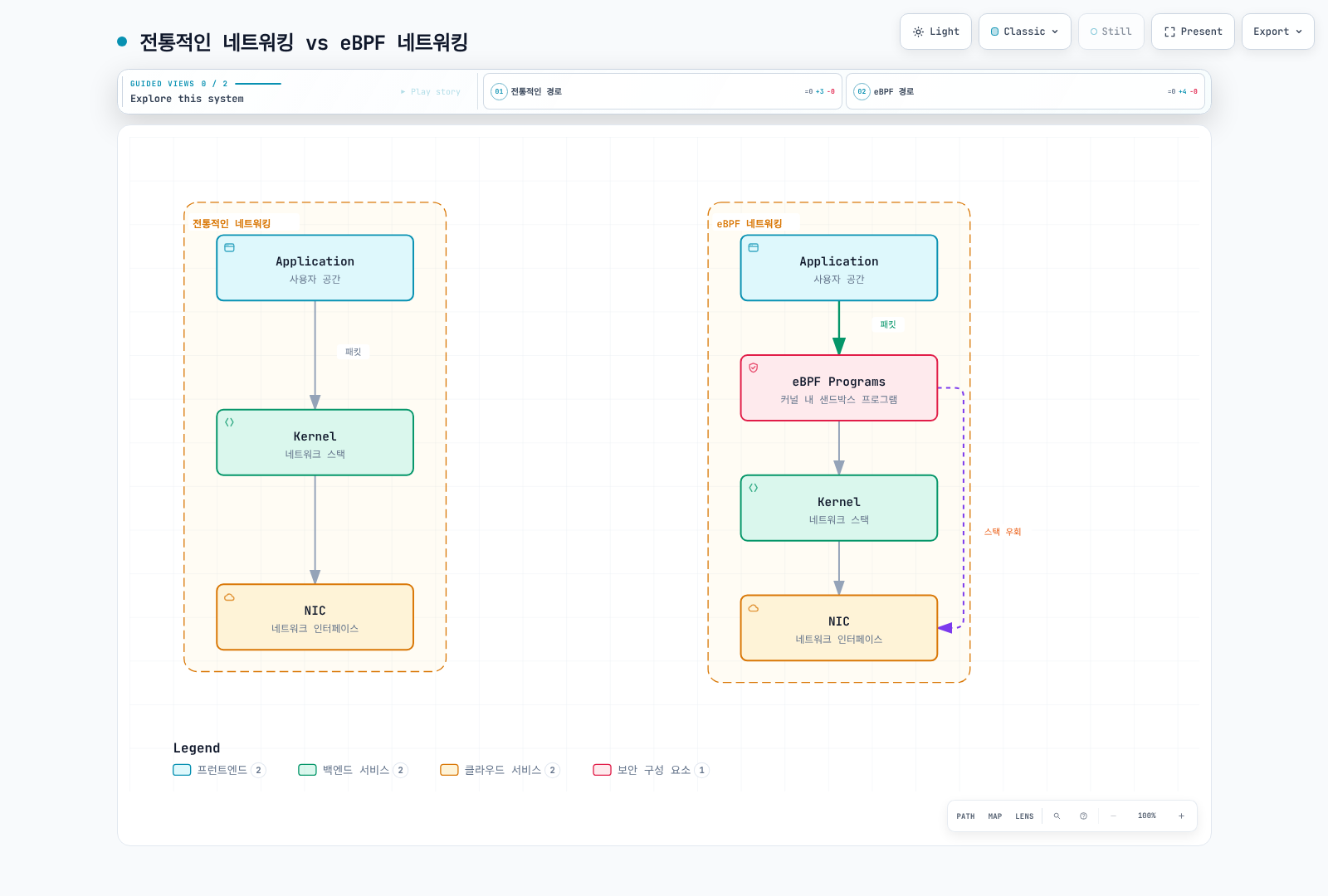Click cloud icon on left NIC node
Viewport: 1328px width, 896px height.
coord(230,597)
